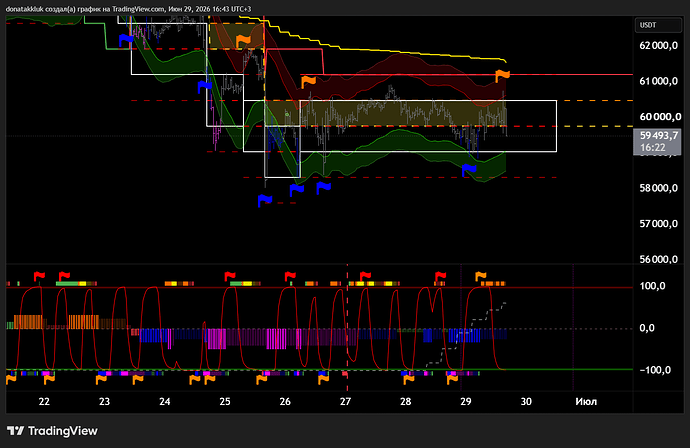Click the orange flag at top of oscillator above date 29
690x448 pixels.
click(481, 277)
